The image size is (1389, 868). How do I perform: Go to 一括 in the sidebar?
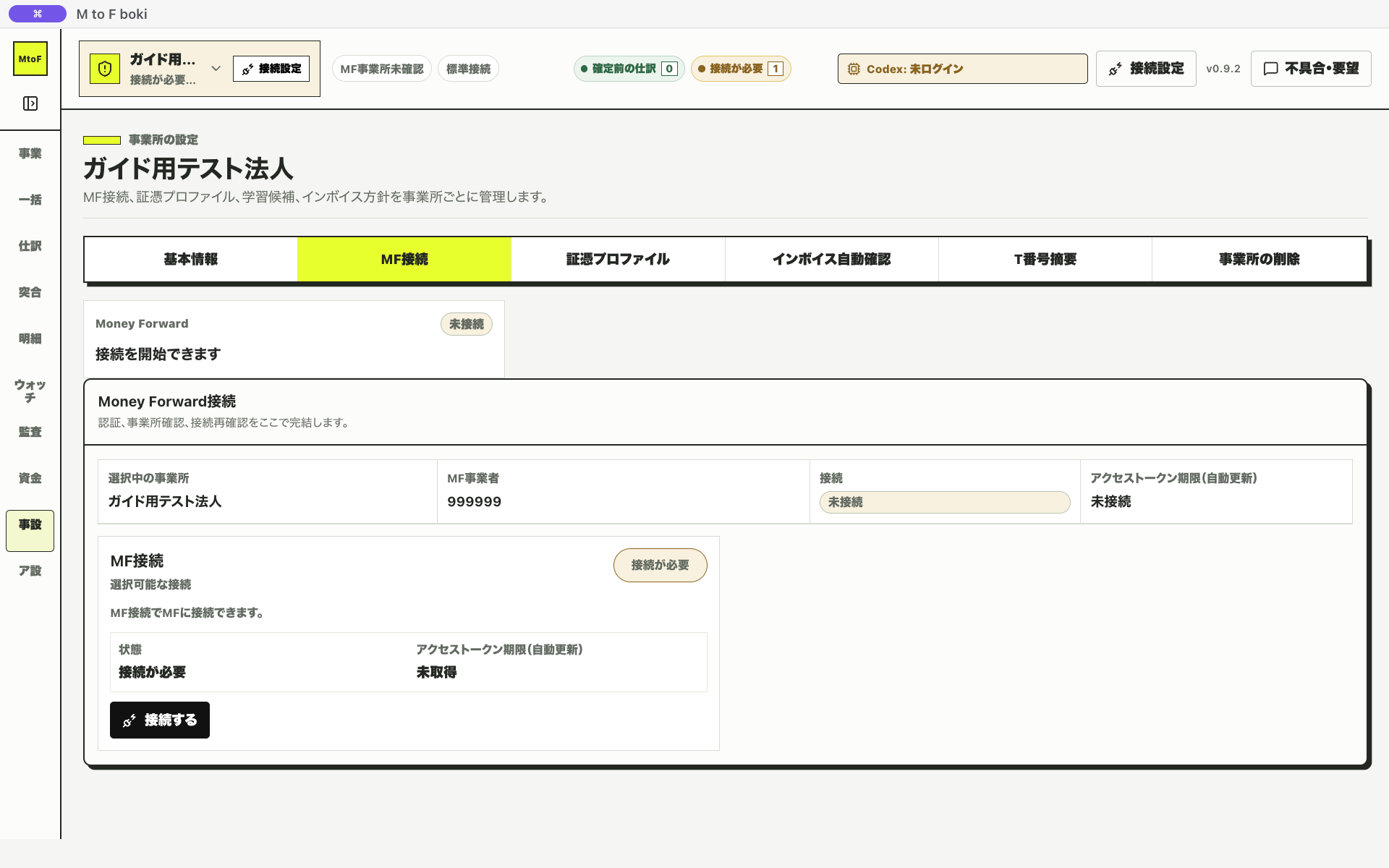(30, 200)
